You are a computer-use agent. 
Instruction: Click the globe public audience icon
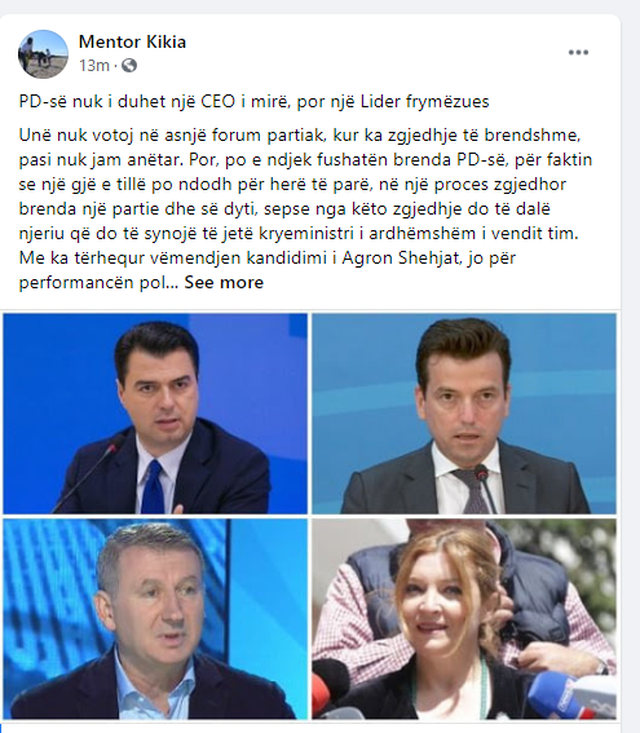129,65
